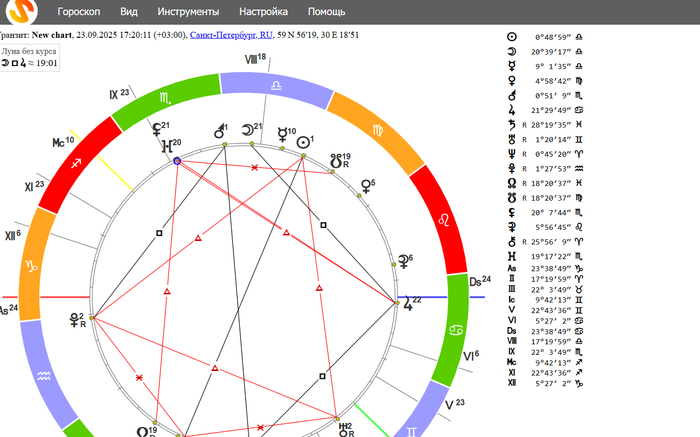Open the Вид menu
Screen dimensions: 700x437
(x=129, y=13)
